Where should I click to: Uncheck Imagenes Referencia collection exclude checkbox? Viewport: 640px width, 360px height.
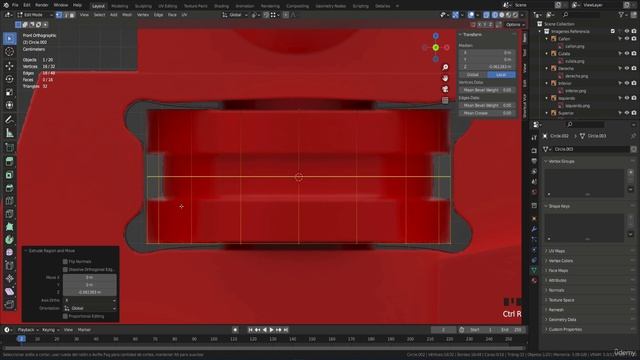click(613, 31)
